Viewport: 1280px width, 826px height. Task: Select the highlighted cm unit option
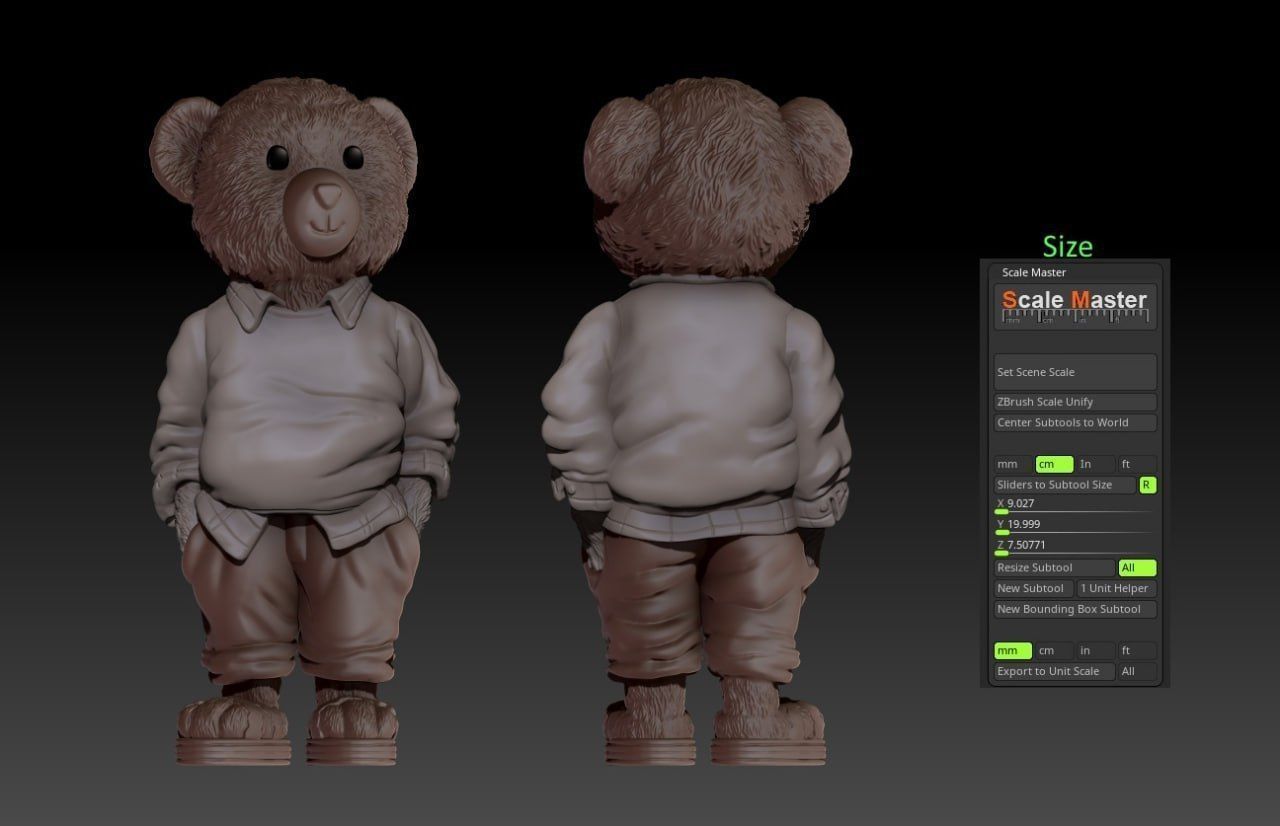1054,464
